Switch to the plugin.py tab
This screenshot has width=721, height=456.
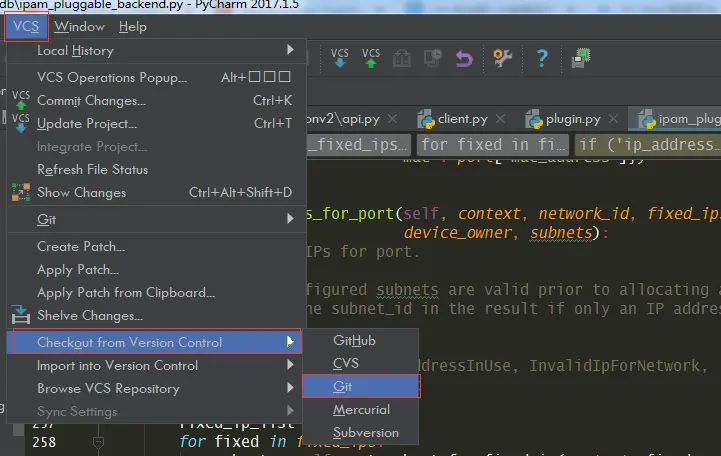tap(573, 119)
